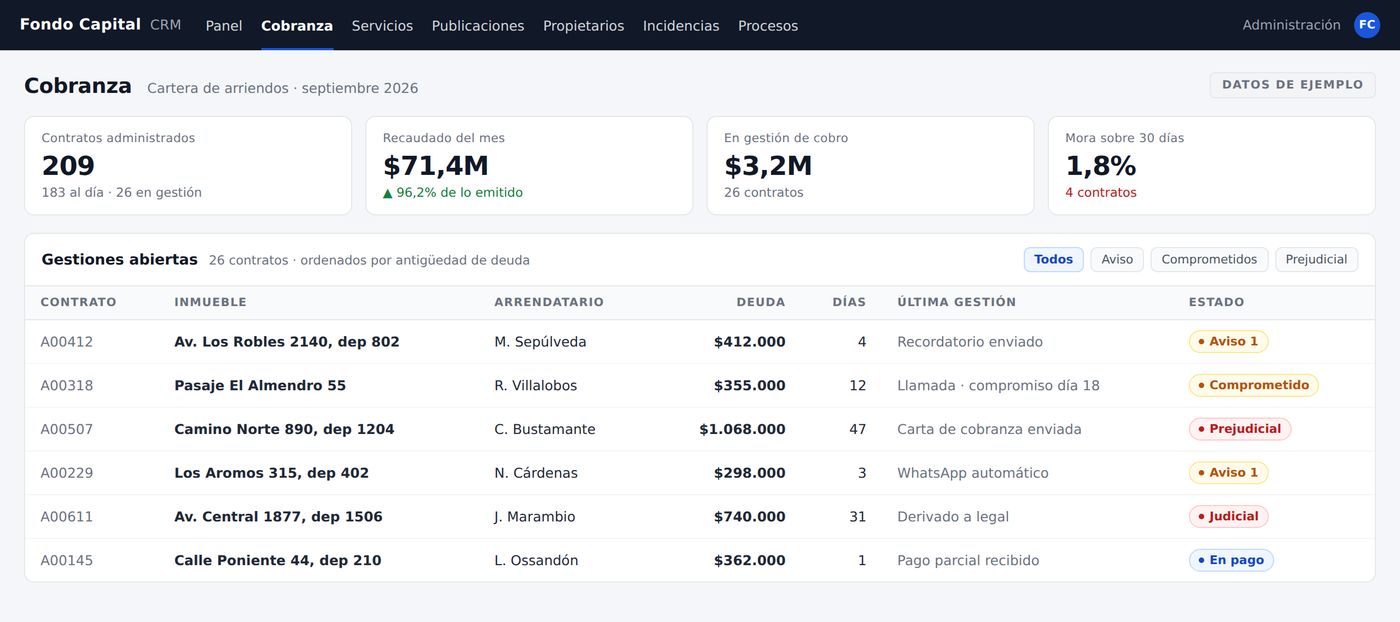Click tenant R. Villalobos
Image resolution: width=1400 pixels, height=622 pixels.
pos(535,386)
